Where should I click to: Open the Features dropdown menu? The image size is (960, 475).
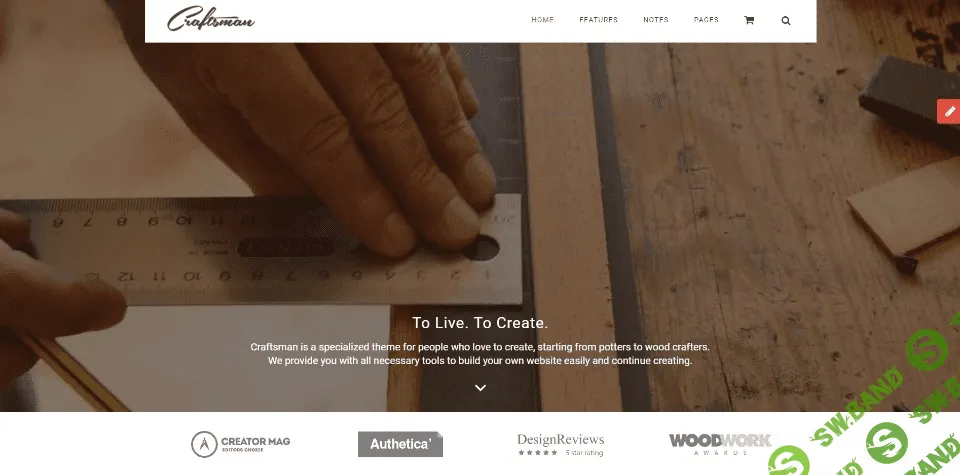(x=598, y=20)
